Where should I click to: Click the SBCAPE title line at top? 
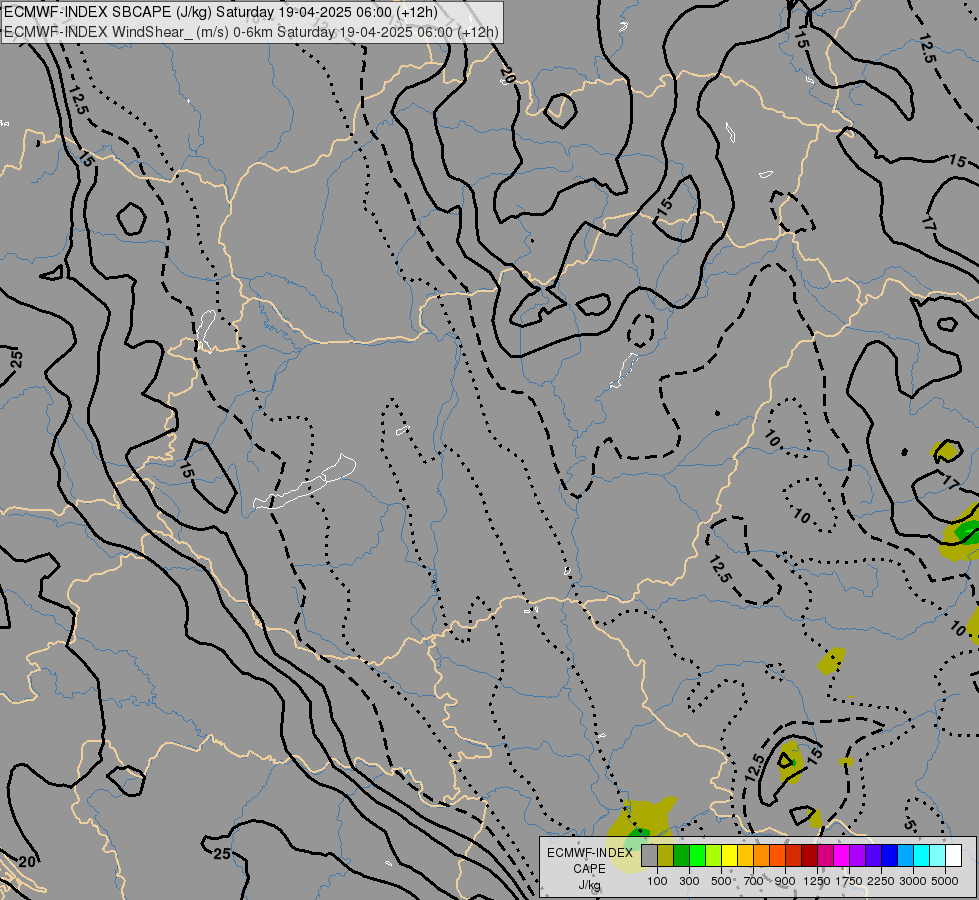point(221,12)
